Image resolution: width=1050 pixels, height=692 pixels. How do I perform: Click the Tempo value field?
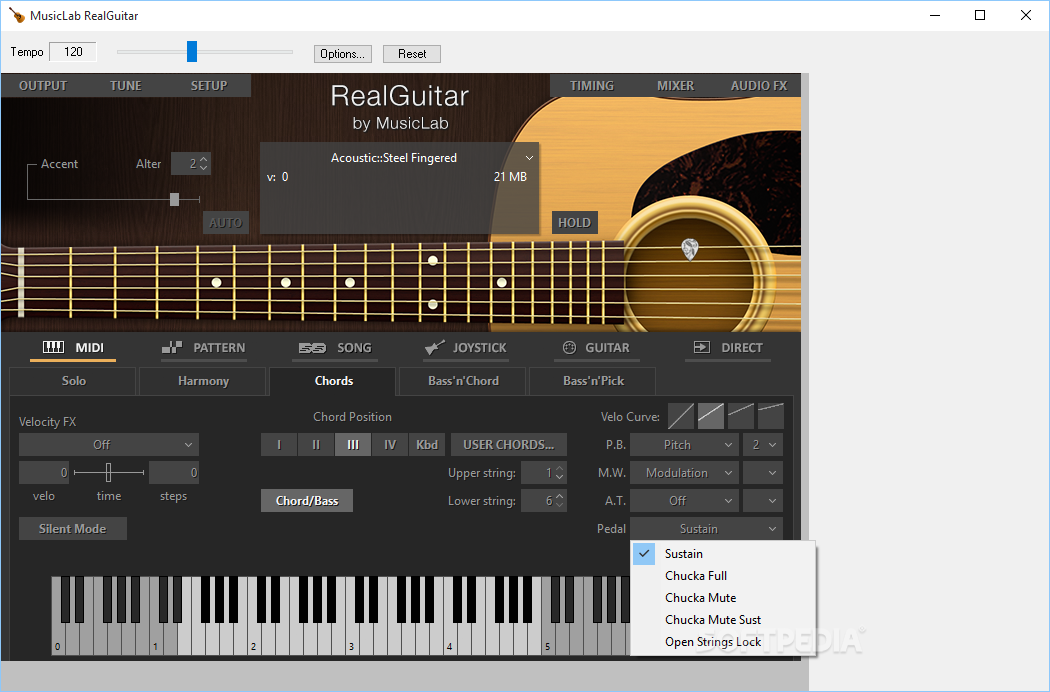73,52
